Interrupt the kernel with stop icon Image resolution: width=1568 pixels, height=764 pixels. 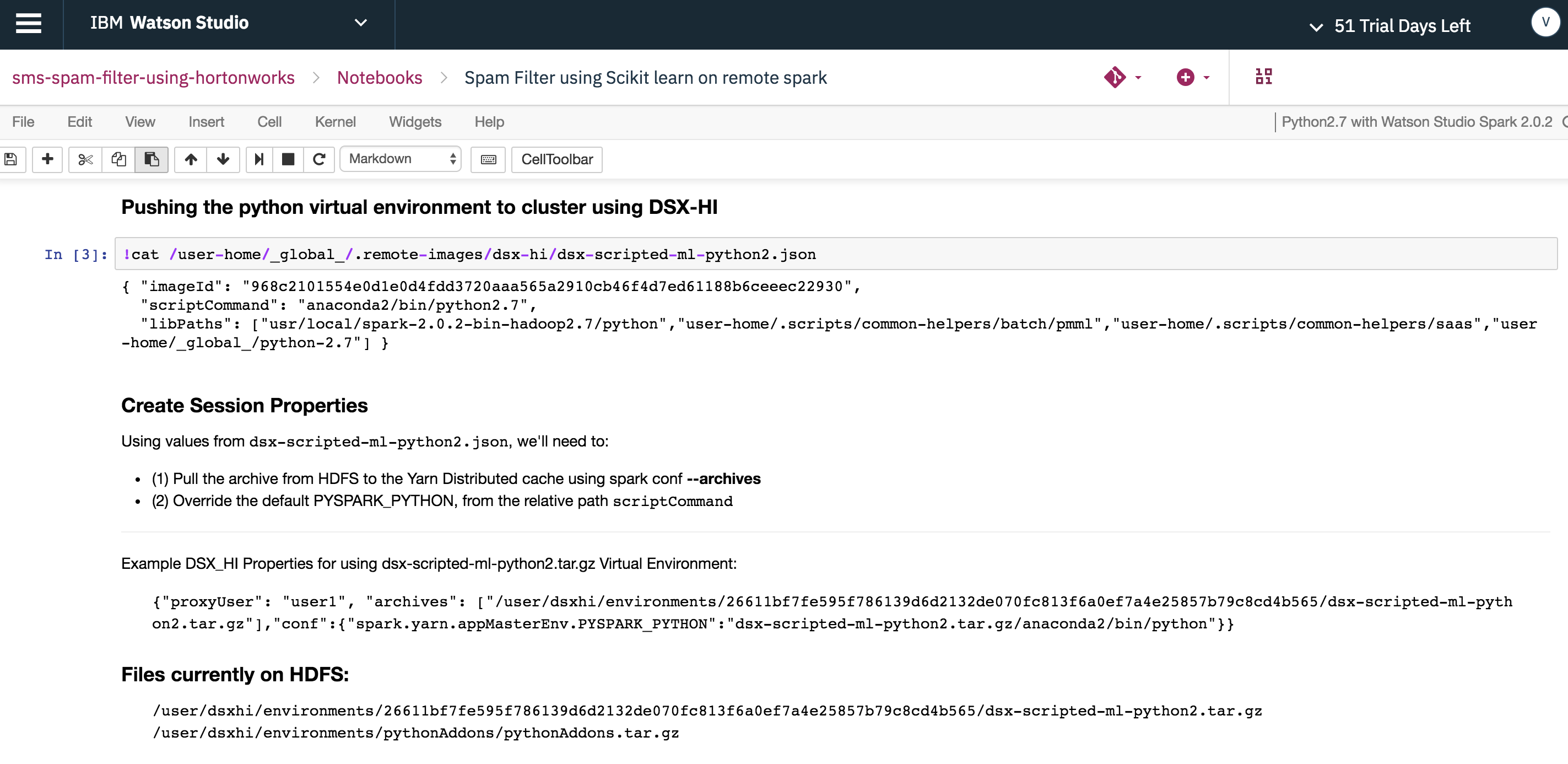[x=288, y=159]
